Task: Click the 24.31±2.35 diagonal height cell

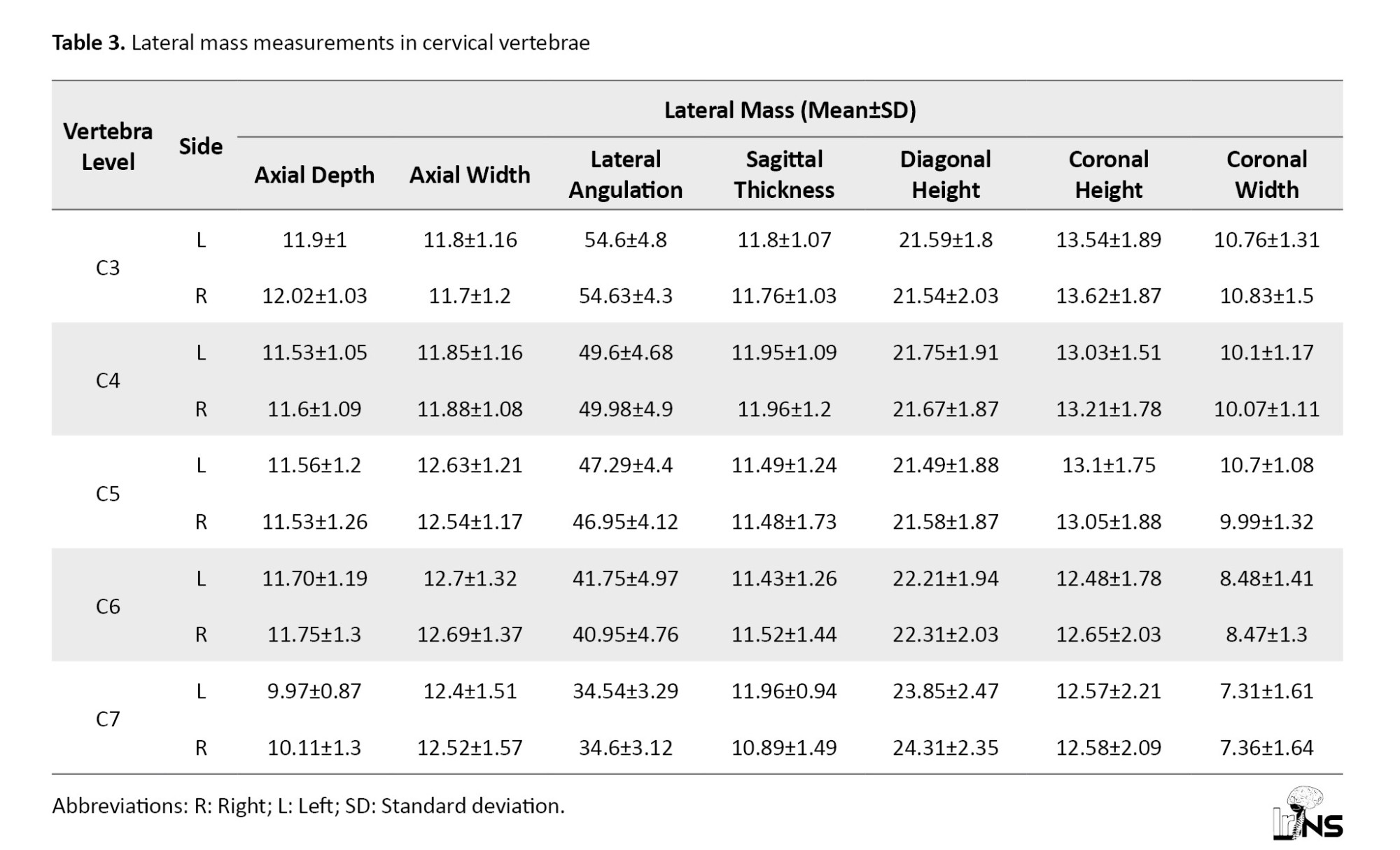Action: pos(945,748)
